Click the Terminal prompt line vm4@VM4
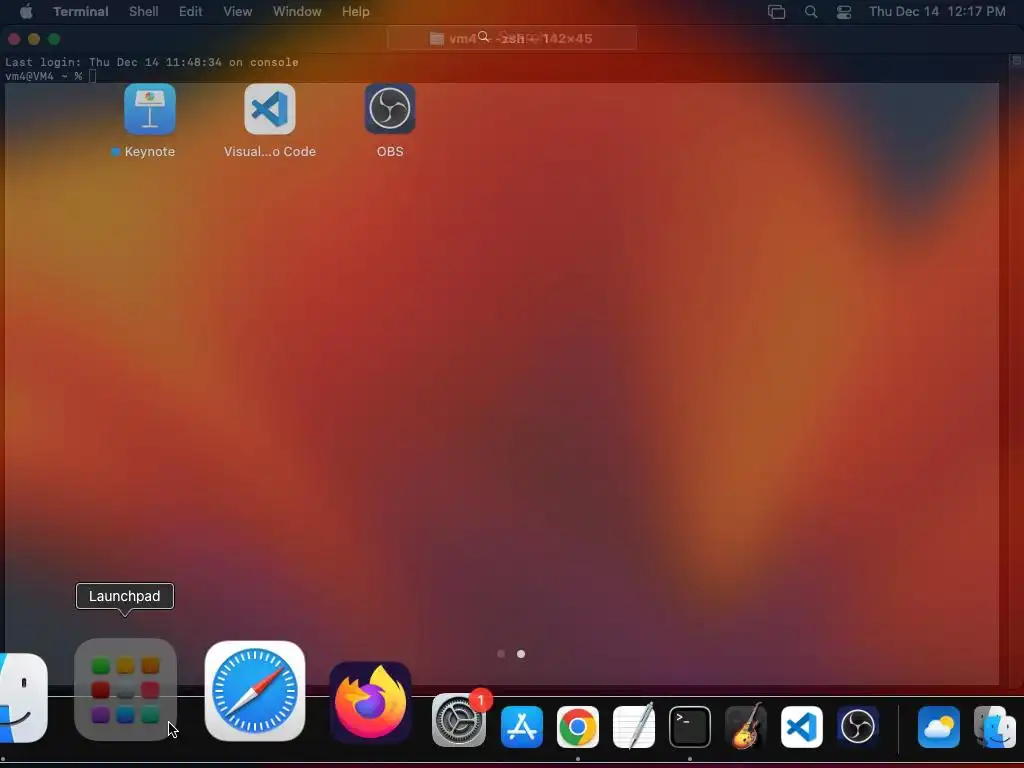The image size is (1024, 768). 51,76
